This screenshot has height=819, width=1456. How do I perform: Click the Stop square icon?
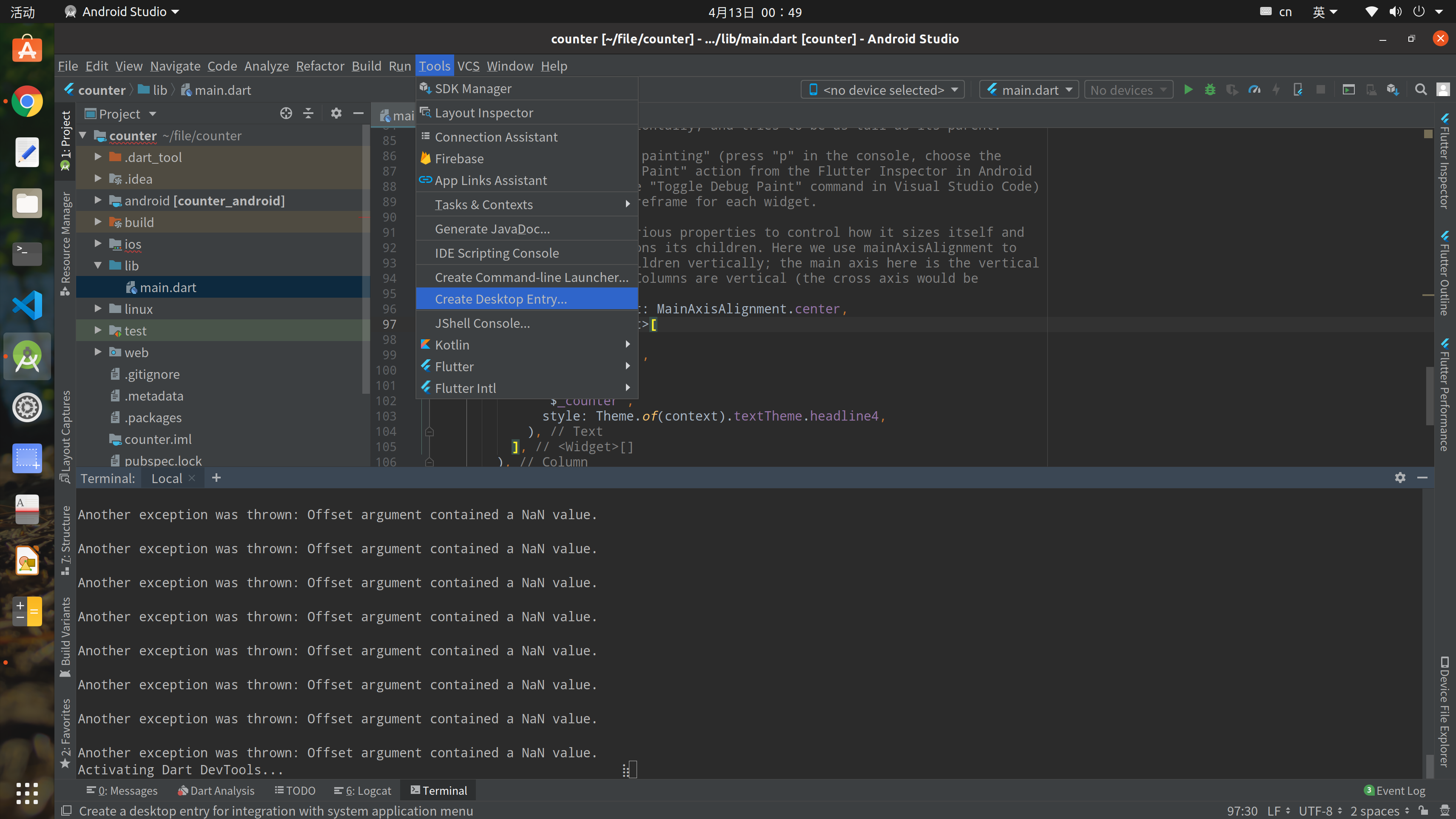click(1320, 90)
